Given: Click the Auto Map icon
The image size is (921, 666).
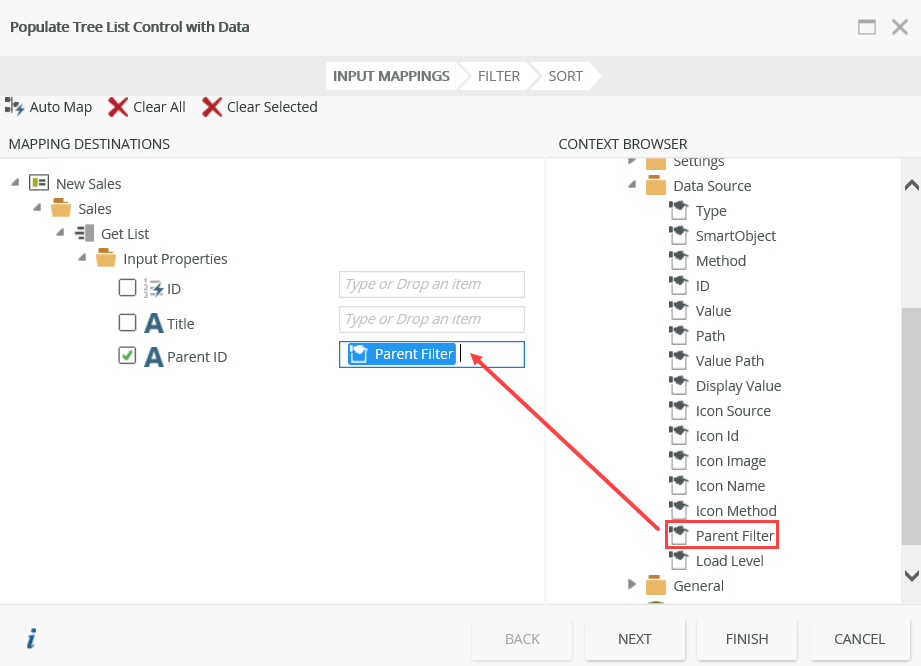Looking at the screenshot, I should click(x=14, y=107).
